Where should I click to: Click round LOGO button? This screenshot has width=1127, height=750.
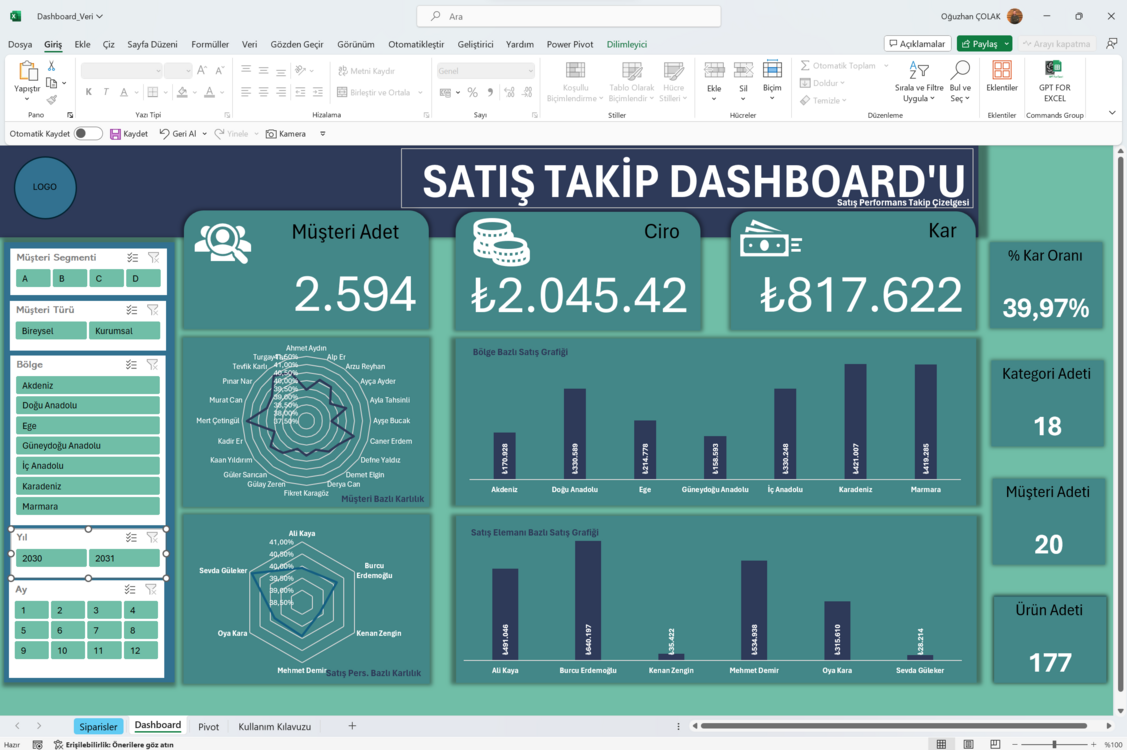[x=45, y=187]
